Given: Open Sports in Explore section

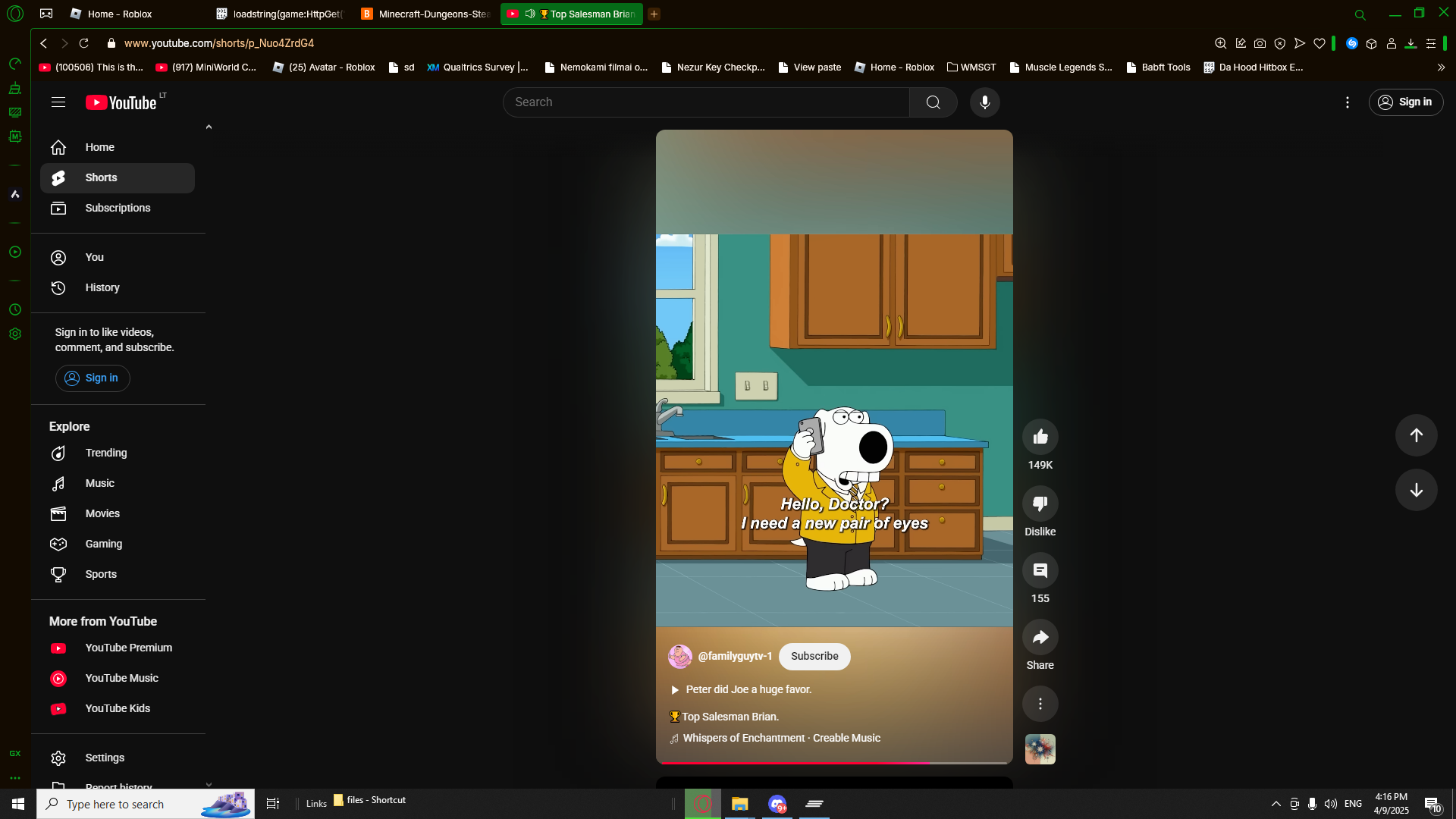Looking at the screenshot, I should (x=118, y=575).
